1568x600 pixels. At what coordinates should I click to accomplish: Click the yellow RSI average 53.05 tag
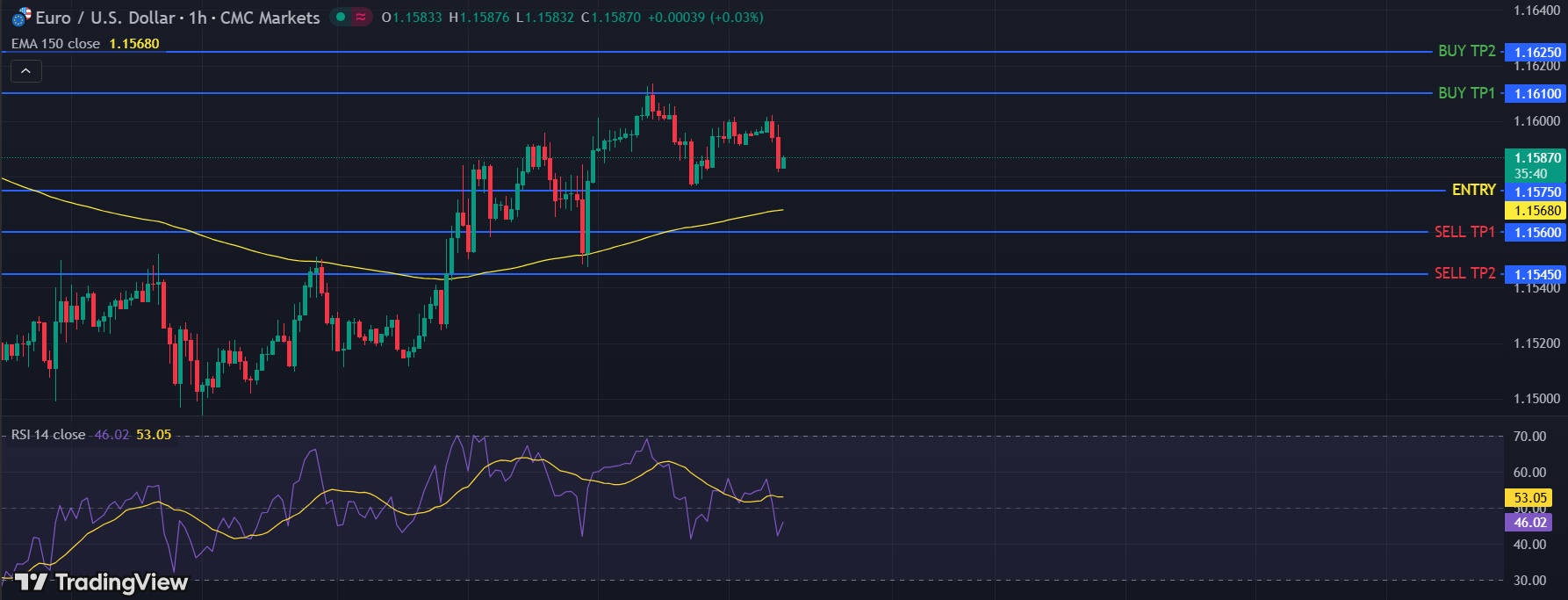click(1529, 498)
